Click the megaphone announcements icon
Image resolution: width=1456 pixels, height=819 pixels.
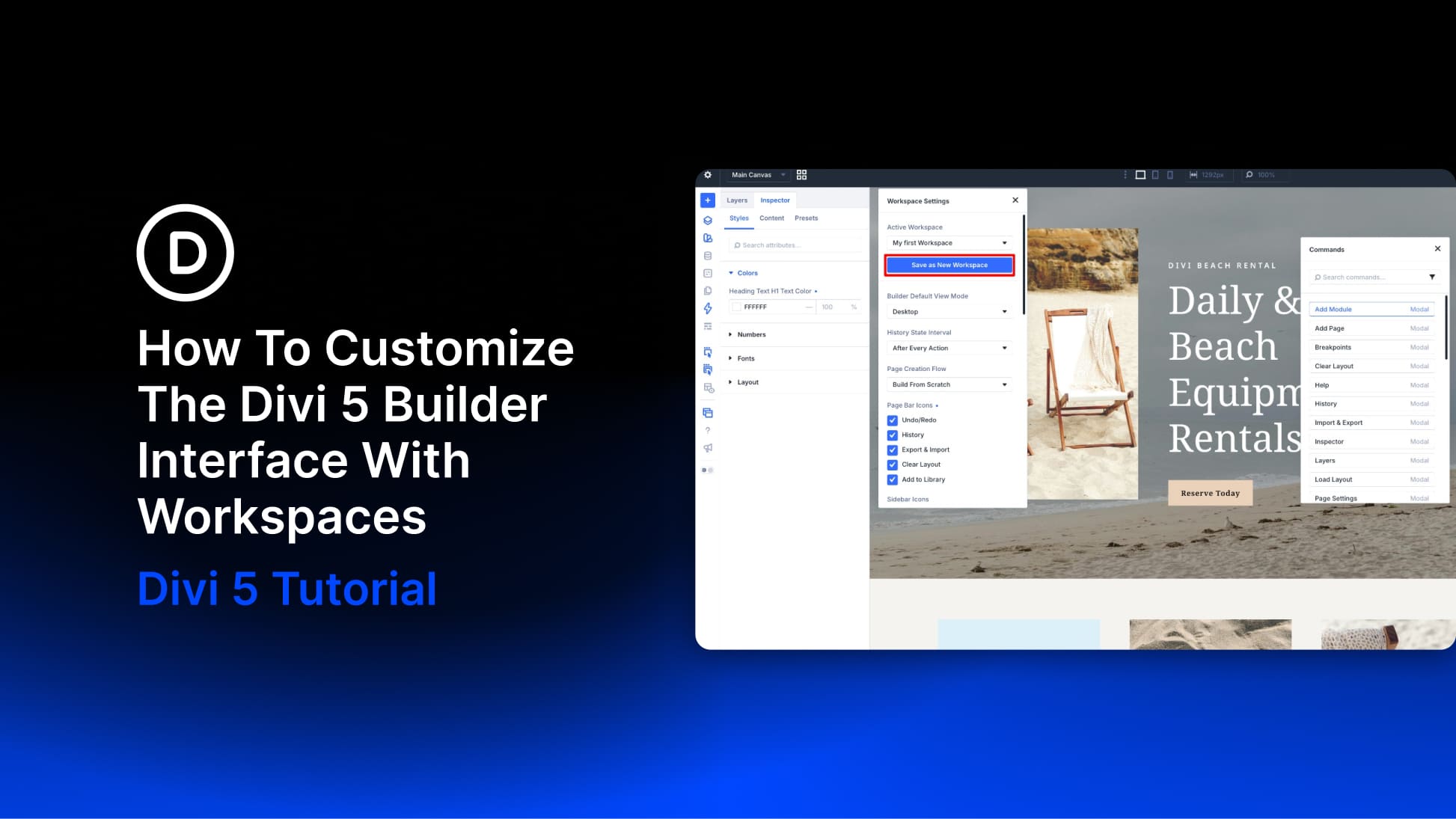point(708,448)
